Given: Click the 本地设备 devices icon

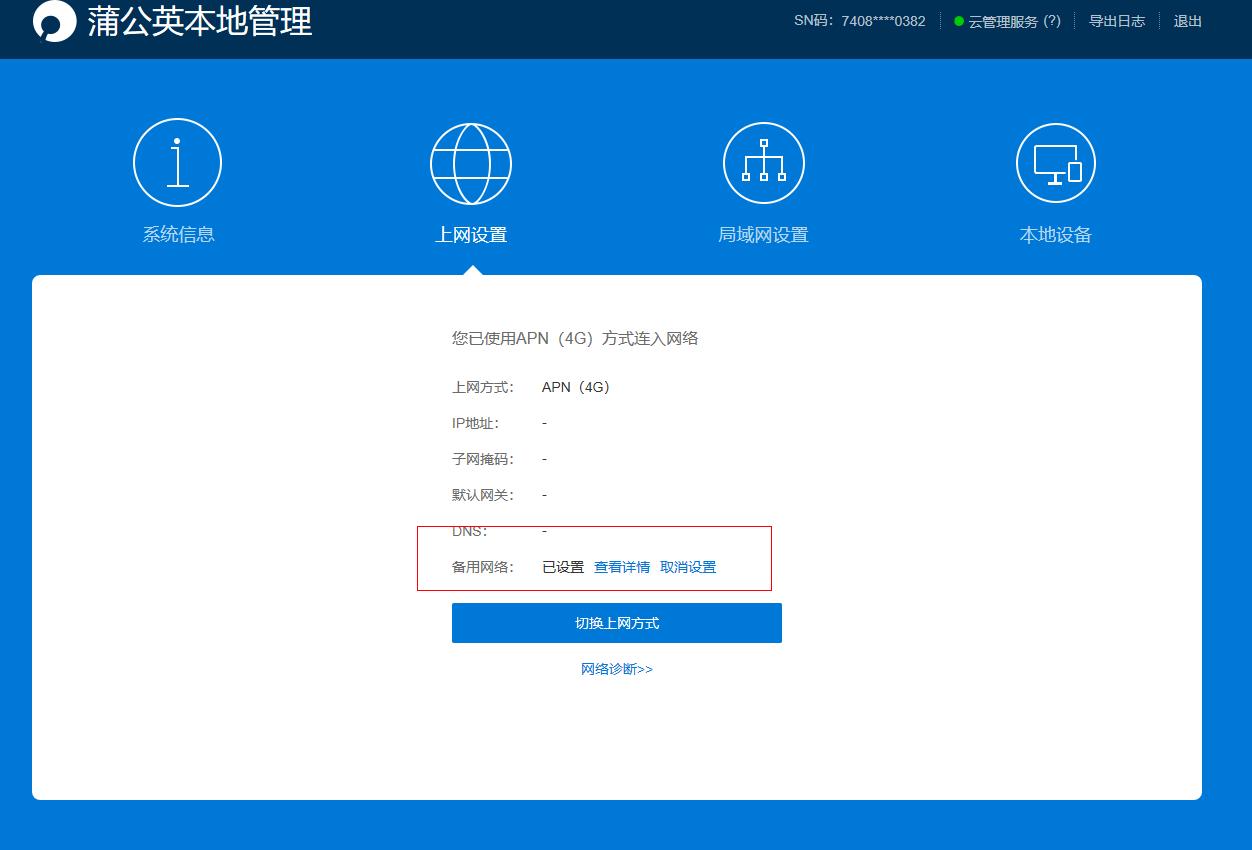Looking at the screenshot, I should [x=1055, y=162].
